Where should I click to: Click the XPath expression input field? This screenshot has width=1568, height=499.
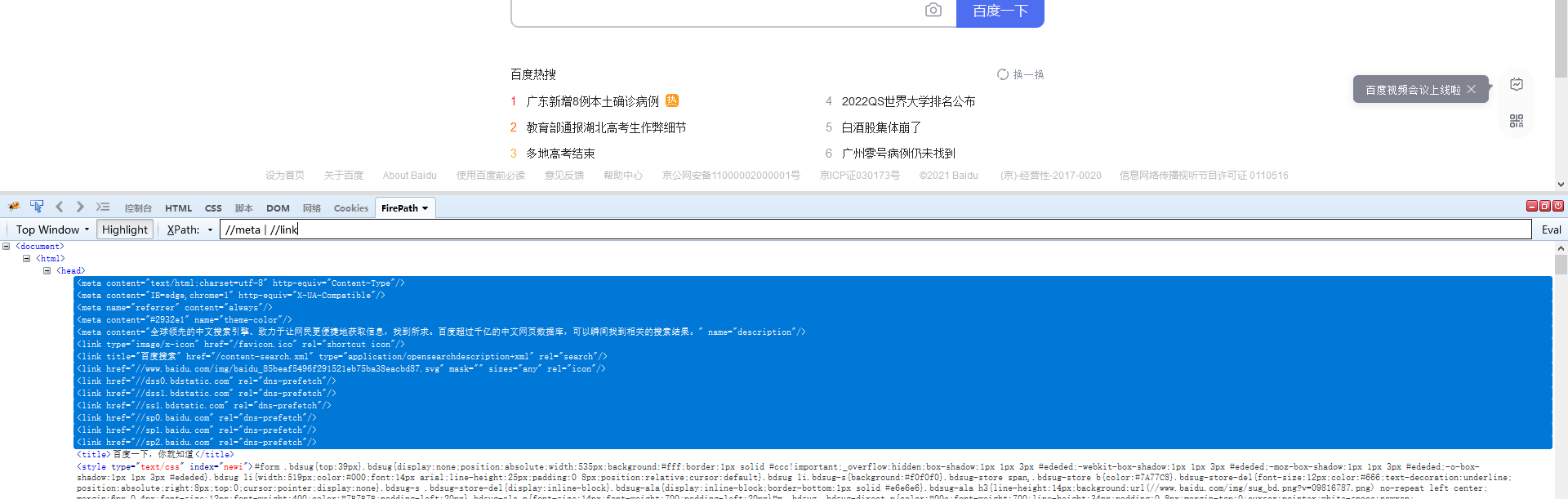875,229
